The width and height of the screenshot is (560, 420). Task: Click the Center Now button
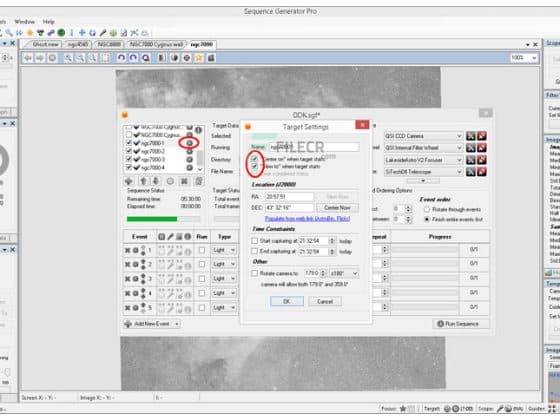tap(337, 208)
